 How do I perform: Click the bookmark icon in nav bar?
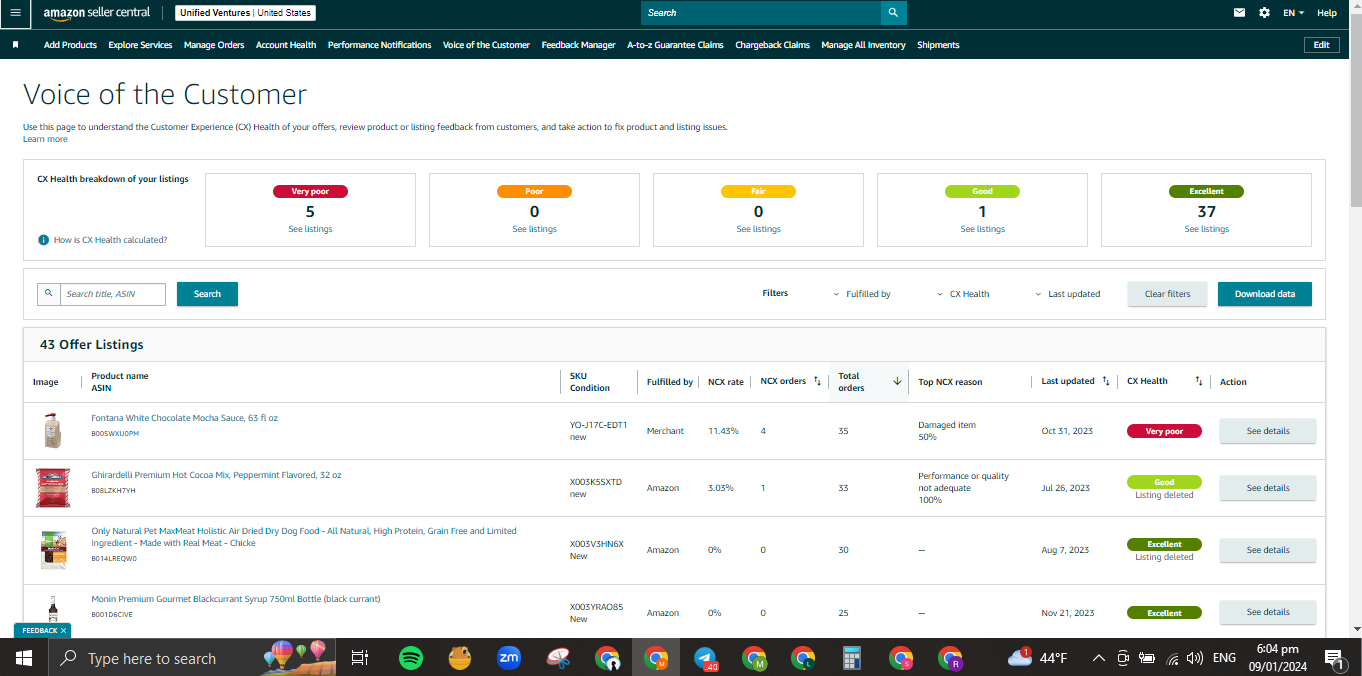pos(15,45)
